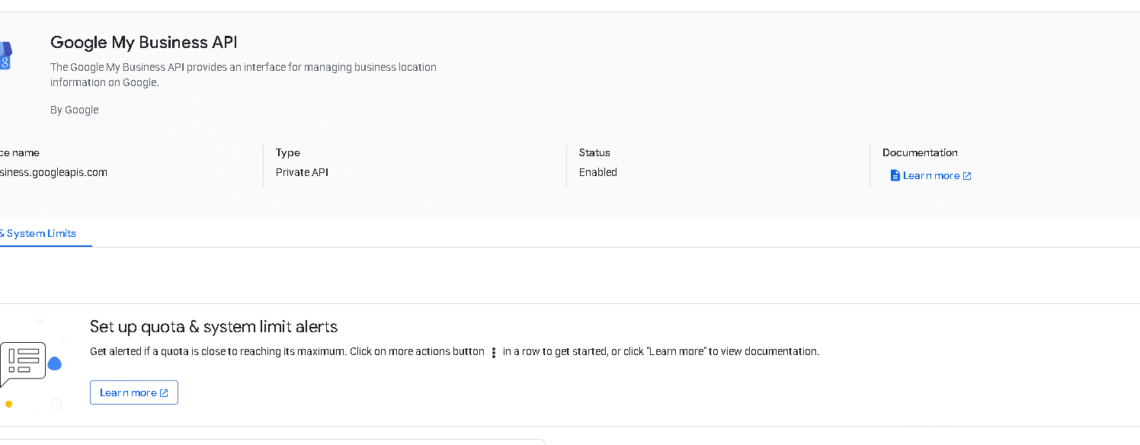1140x445 pixels.
Task: Click external-link icon inside the Learn more button
Action: 164,393
